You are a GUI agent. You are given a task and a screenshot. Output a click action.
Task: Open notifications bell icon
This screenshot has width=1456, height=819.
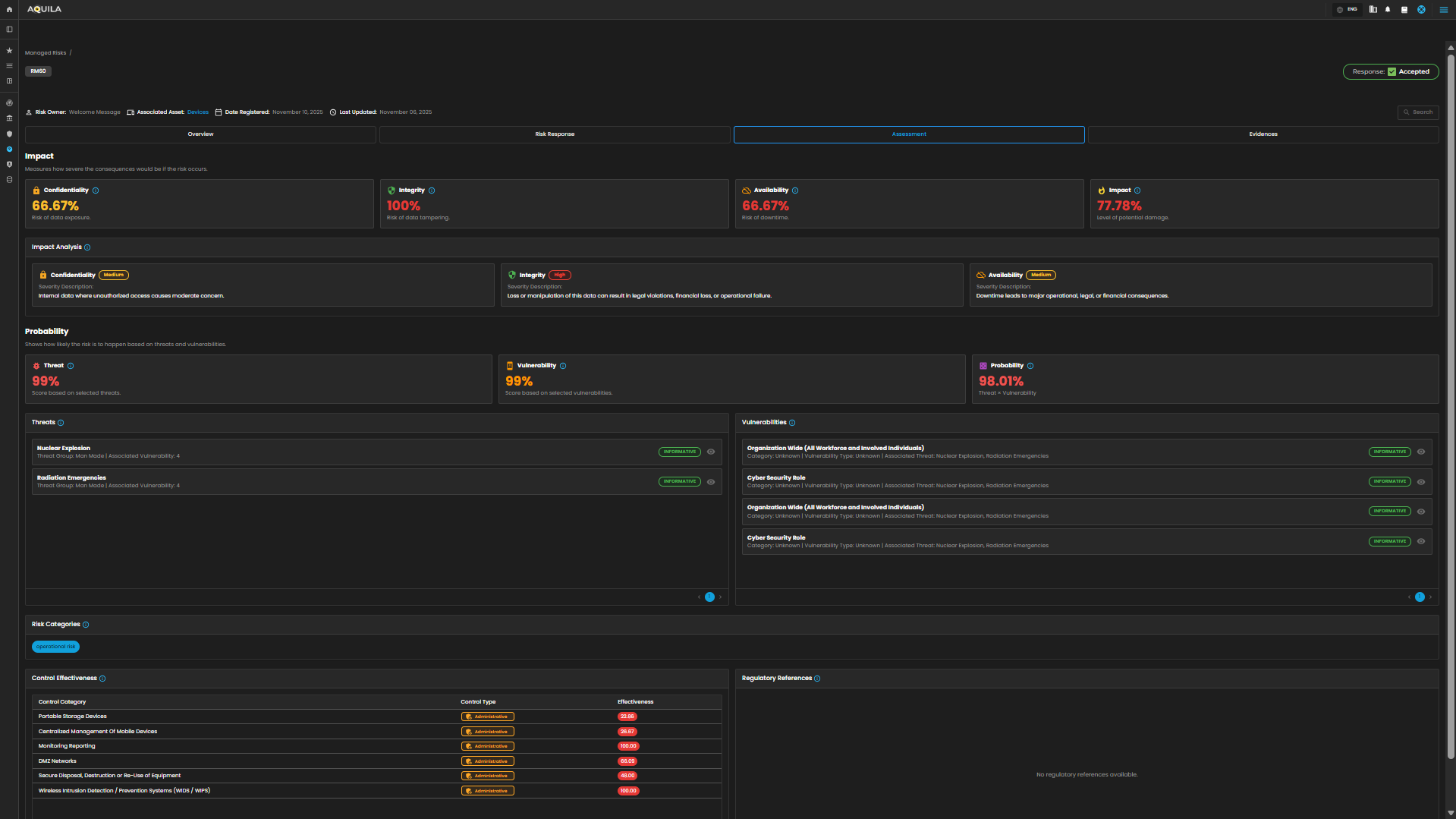1388,10
